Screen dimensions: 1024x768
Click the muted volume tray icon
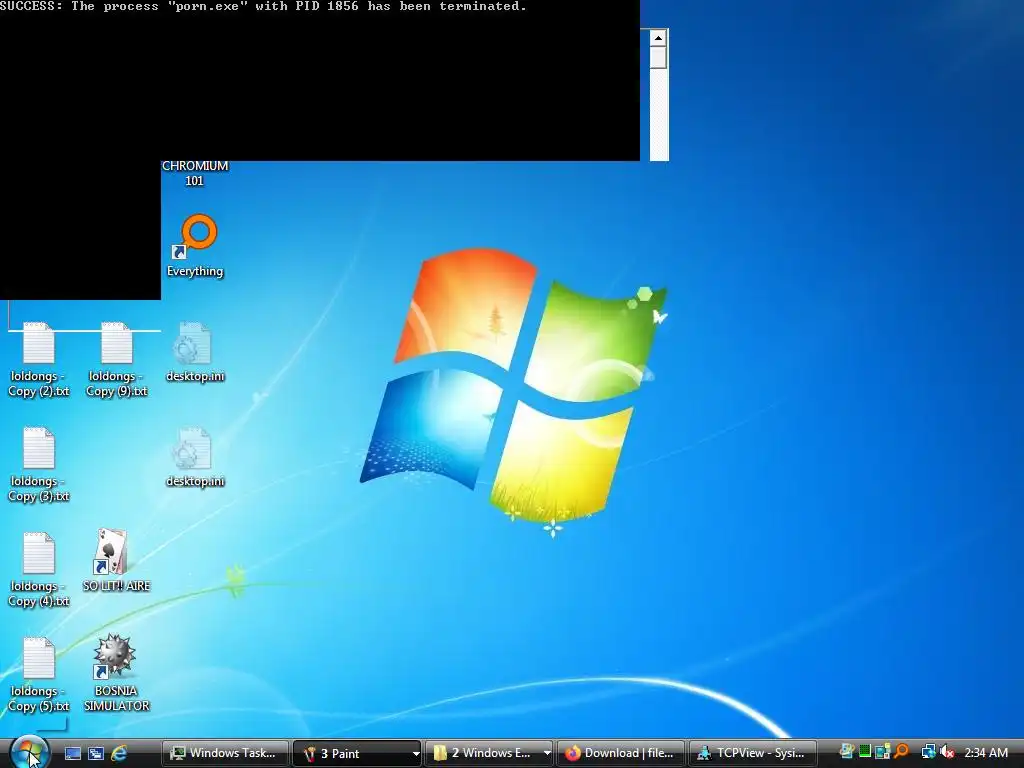947,752
